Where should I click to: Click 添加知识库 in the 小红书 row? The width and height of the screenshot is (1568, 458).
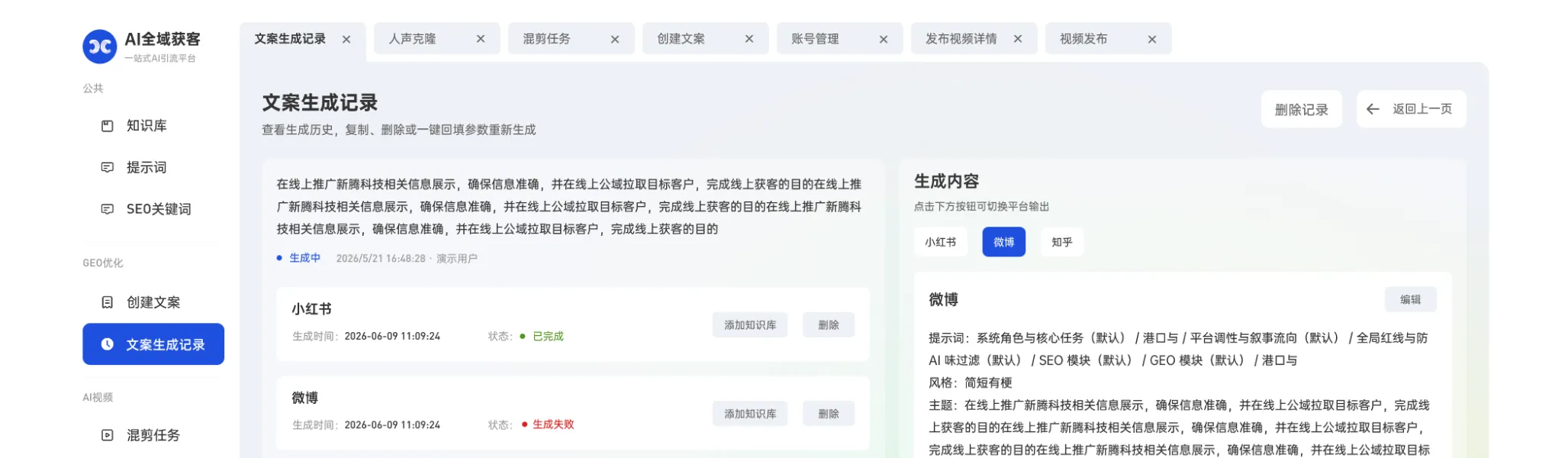pos(750,325)
